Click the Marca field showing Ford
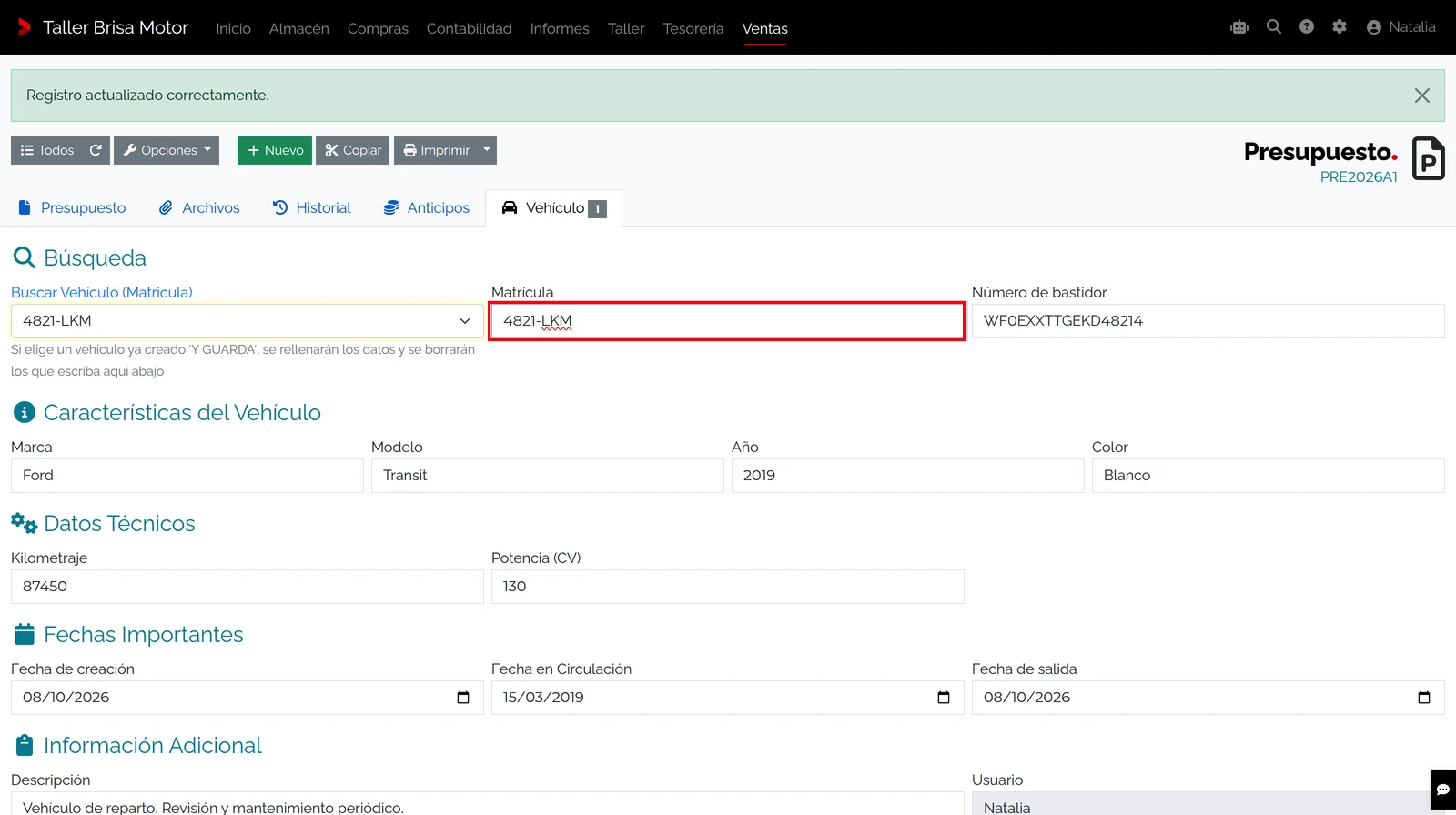This screenshot has height=815, width=1456. coord(187,476)
